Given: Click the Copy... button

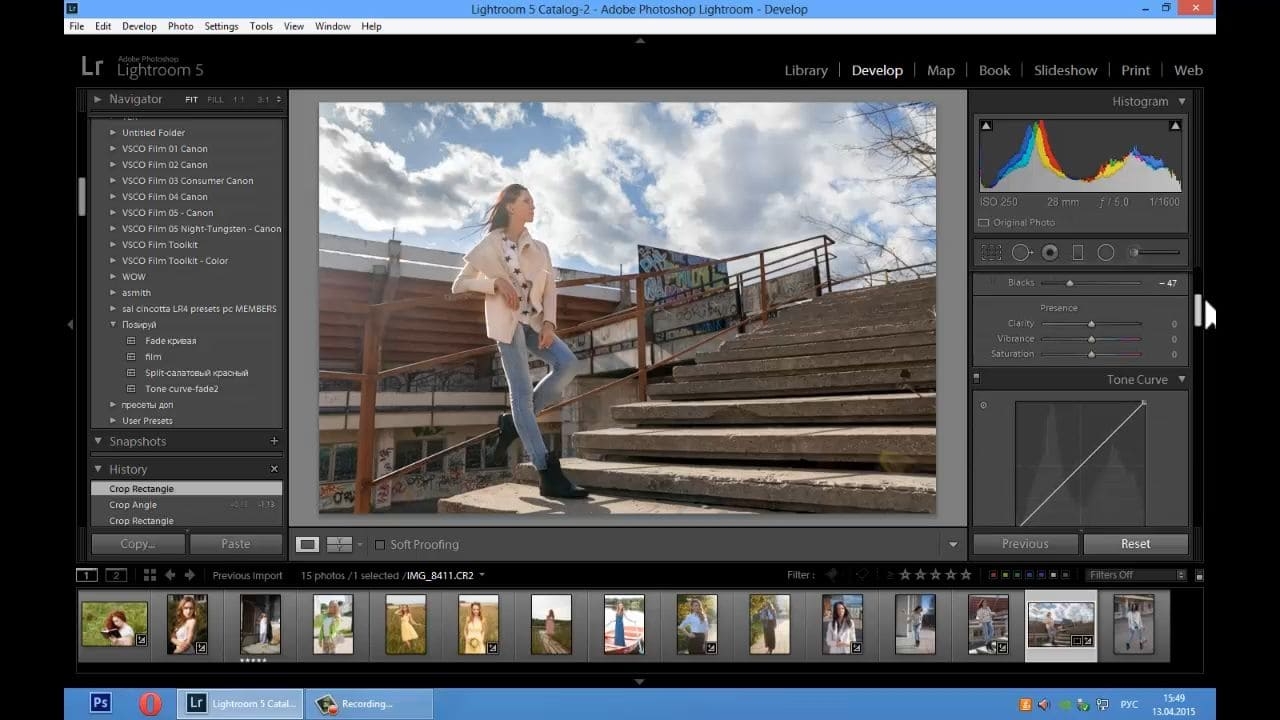Looking at the screenshot, I should pyautogui.click(x=138, y=544).
